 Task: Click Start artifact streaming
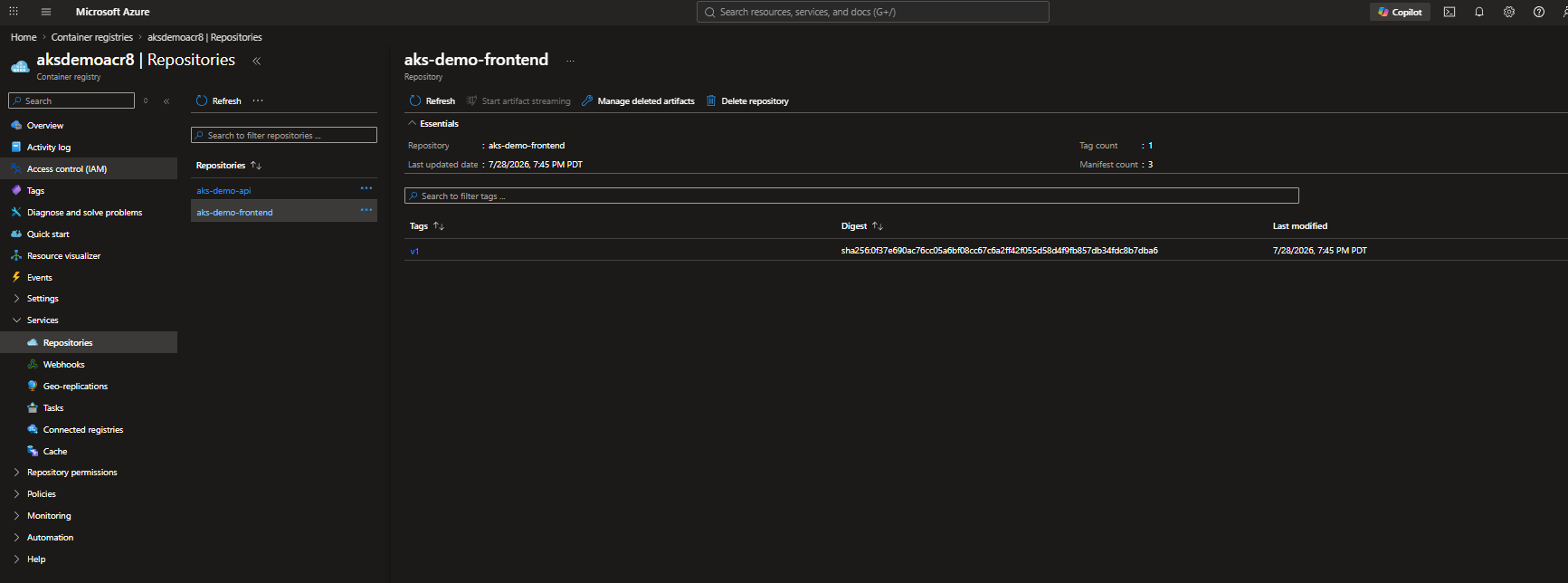tap(518, 101)
